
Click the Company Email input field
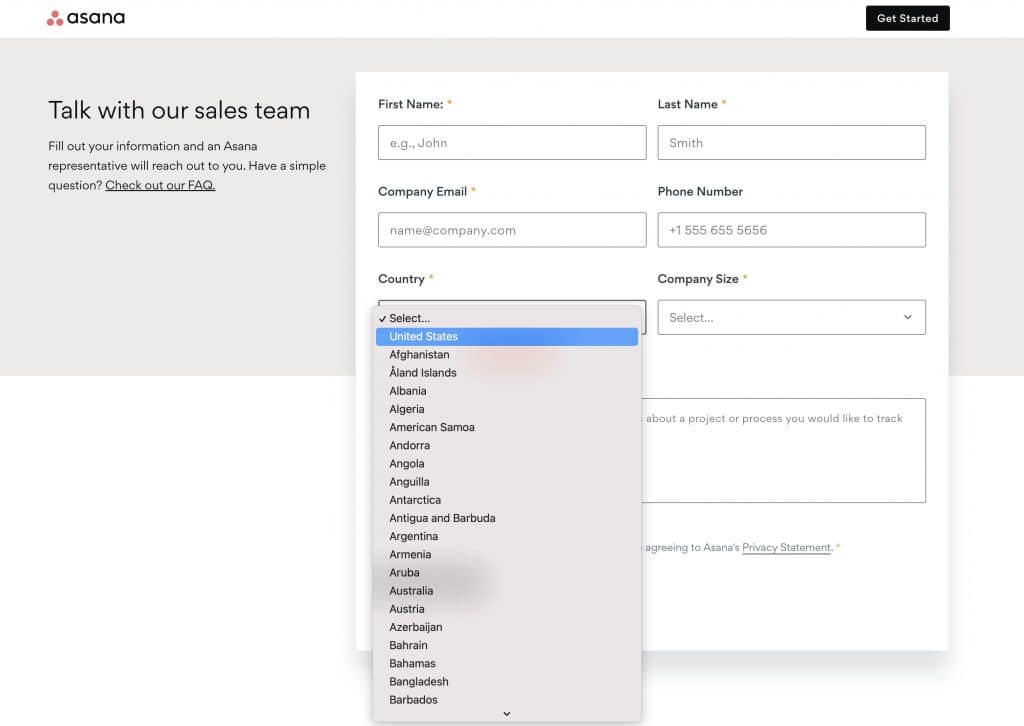pyautogui.click(x=512, y=230)
